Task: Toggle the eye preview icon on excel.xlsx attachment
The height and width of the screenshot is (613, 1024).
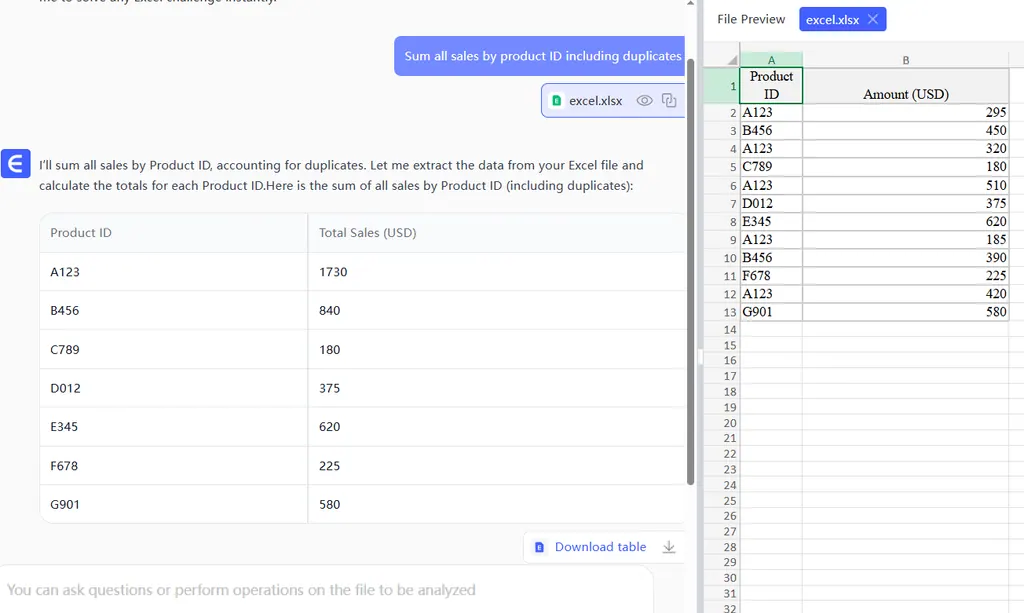Action: click(645, 100)
